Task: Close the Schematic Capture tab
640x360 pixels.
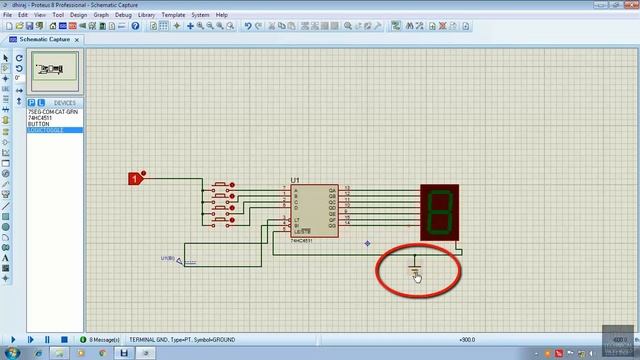Action: coord(77,40)
